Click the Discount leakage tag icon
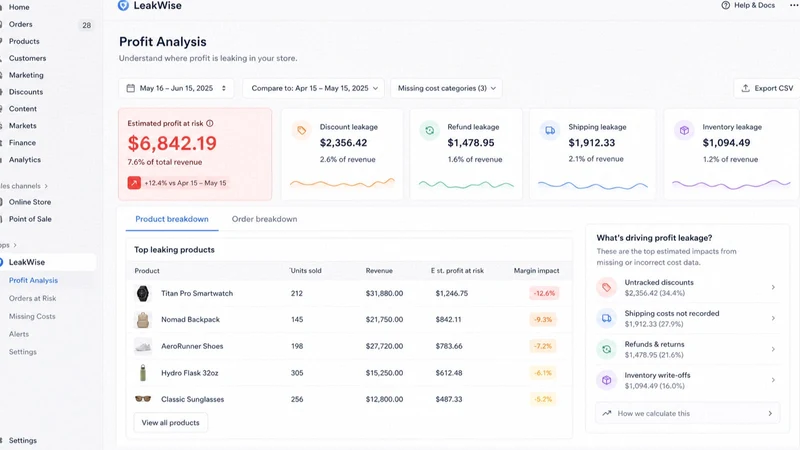 (x=302, y=131)
